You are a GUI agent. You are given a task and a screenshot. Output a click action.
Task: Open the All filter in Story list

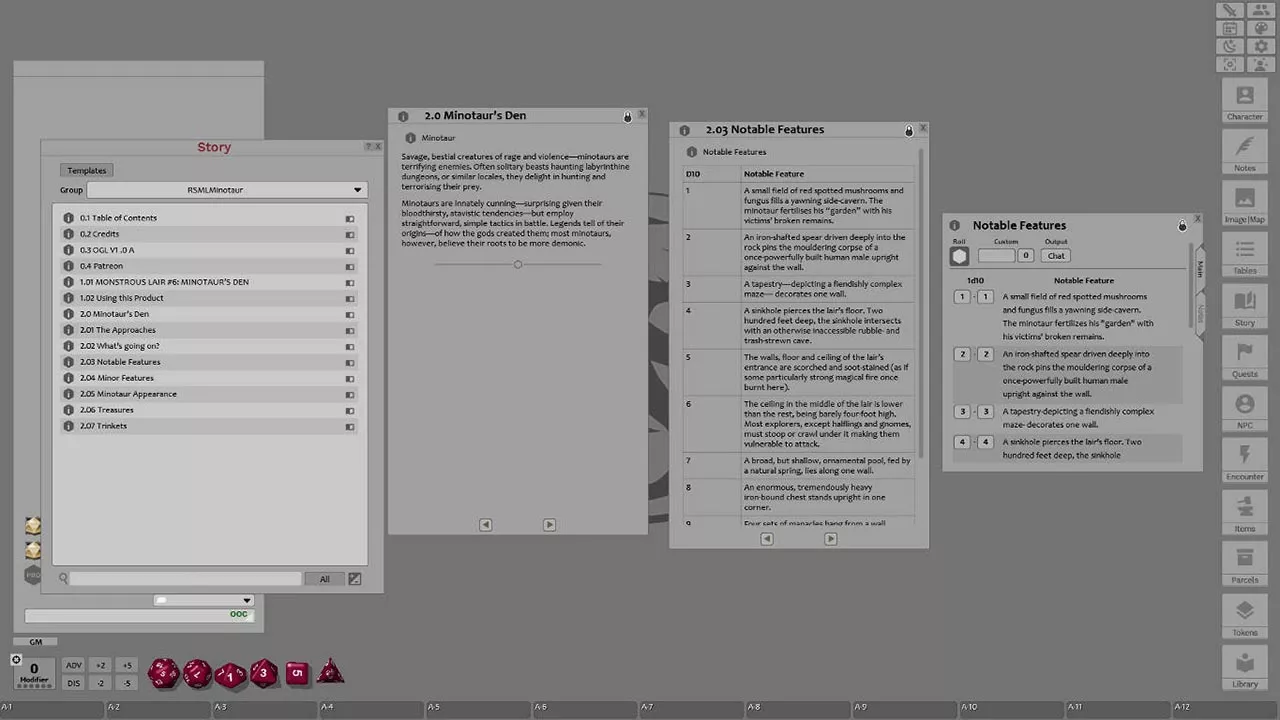pos(324,579)
